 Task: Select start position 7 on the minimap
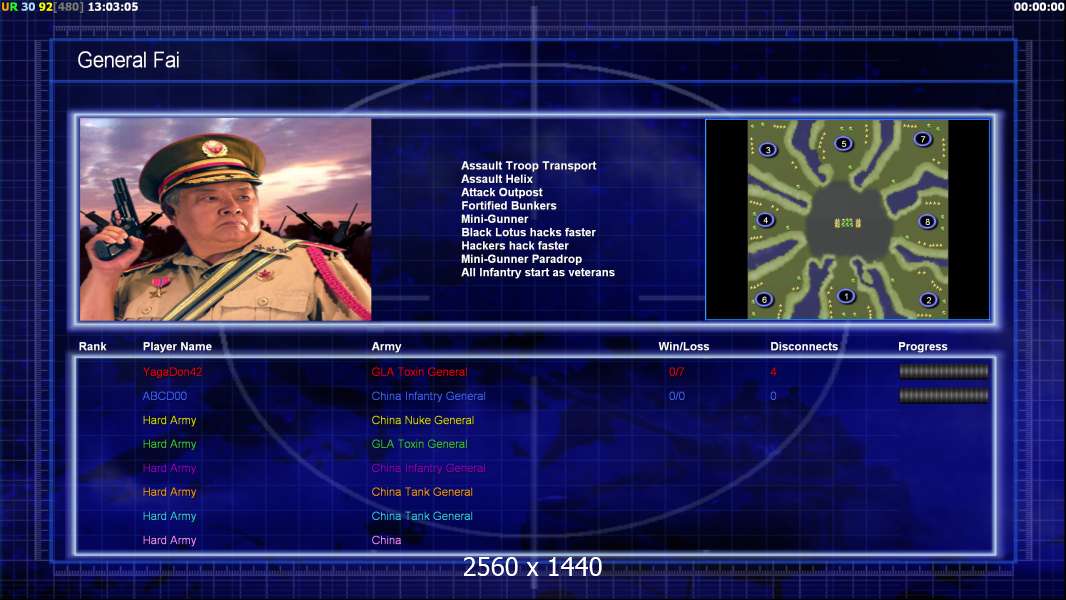[x=922, y=139]
